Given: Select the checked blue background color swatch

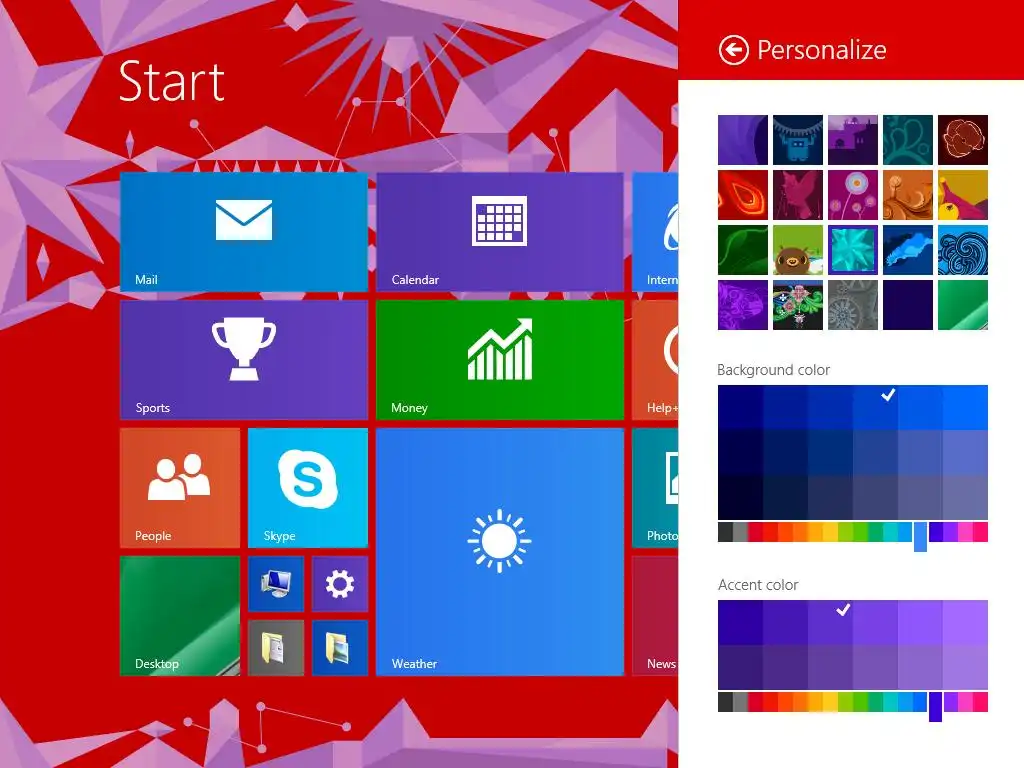Looking at the screenshot, I should pos(875,408).
